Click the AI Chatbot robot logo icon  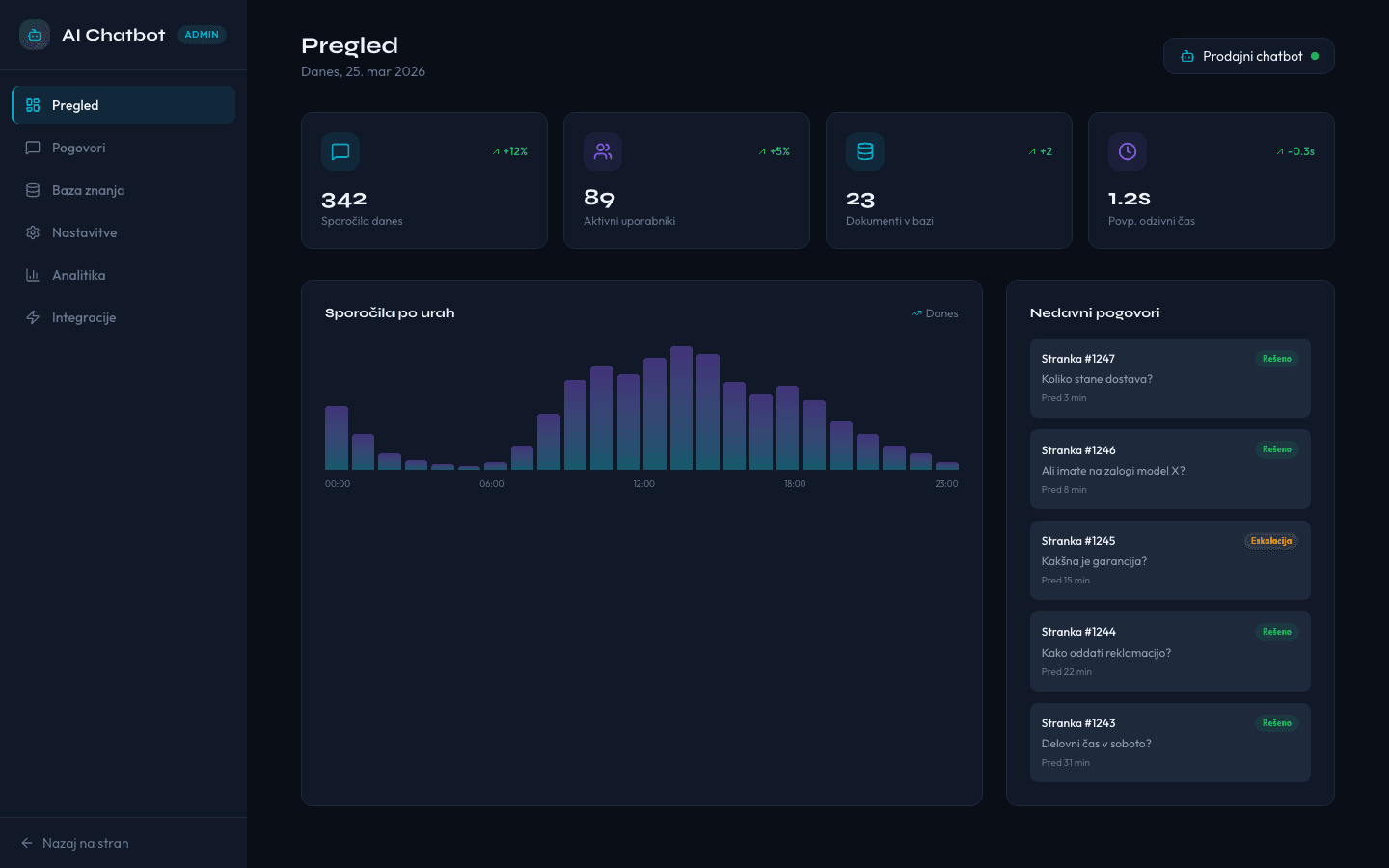point(35,35)
